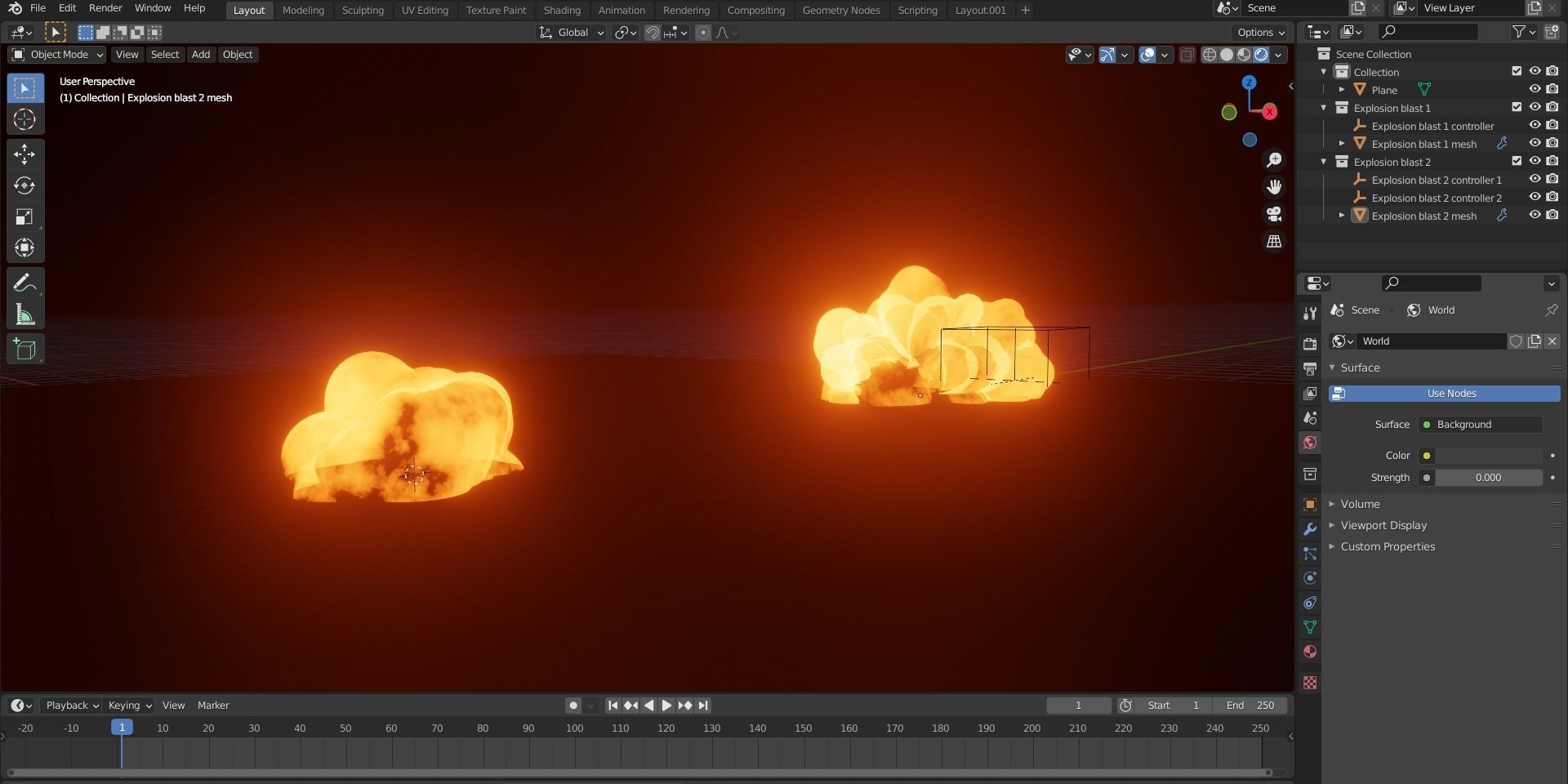
Task: Select the Annotate tool
Action: click(24, 283)
